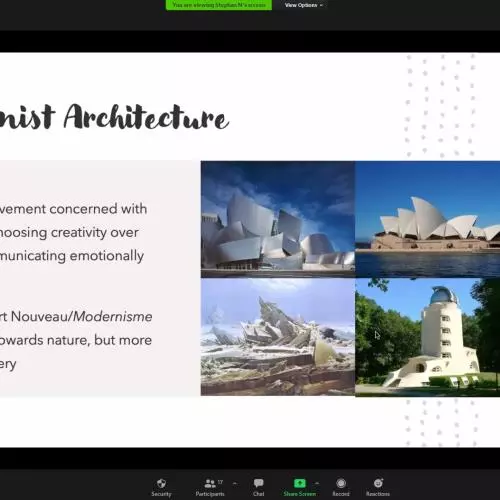Expand the arrow next to Participants
This screenshot has height=500, width=500.
pos(235,483)
